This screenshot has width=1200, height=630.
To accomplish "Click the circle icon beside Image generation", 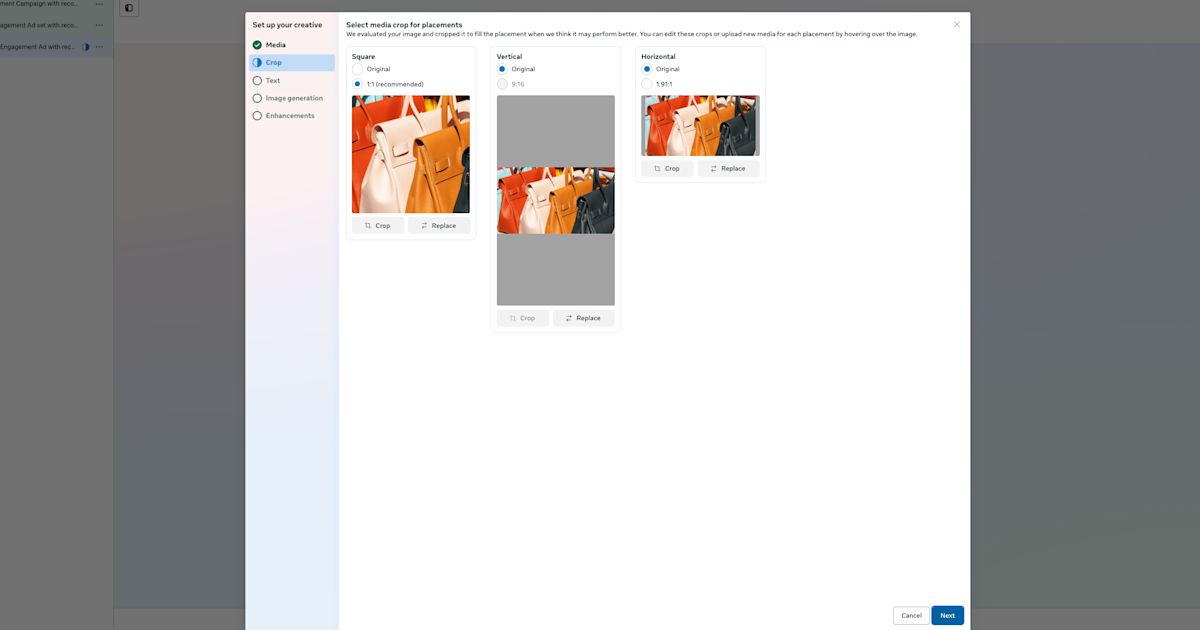I will [257, 98].
